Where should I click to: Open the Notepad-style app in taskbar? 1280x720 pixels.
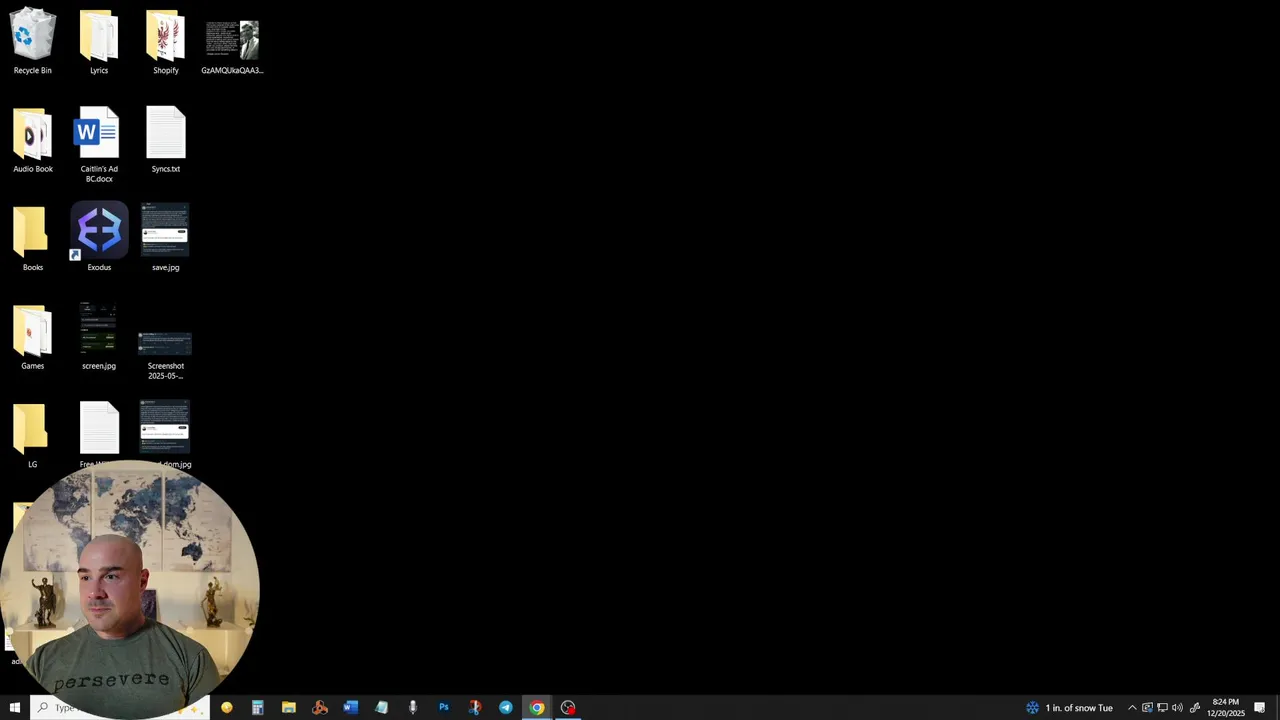point(382,707)
